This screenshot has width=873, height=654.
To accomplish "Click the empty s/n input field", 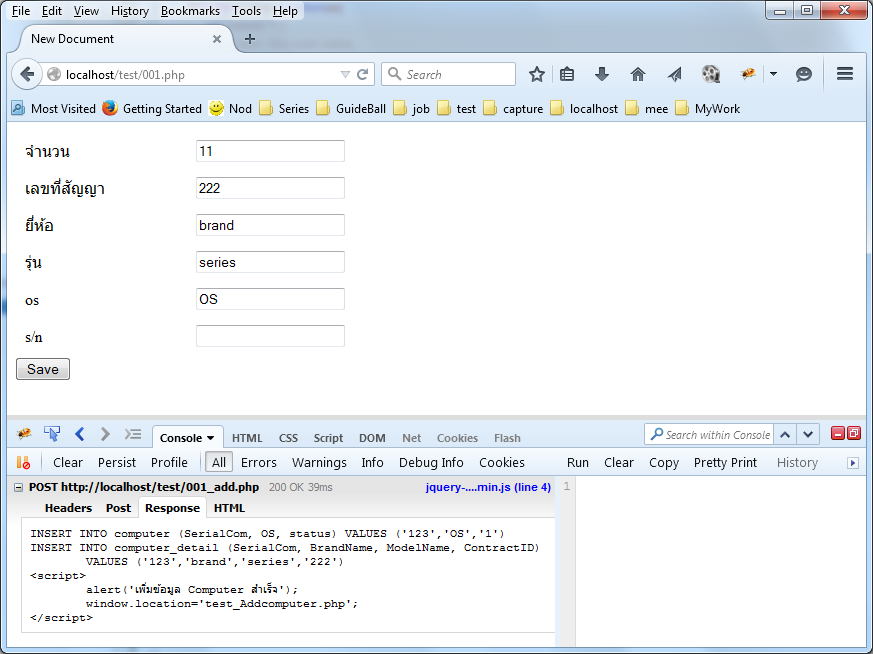I will tap(270, 336).
